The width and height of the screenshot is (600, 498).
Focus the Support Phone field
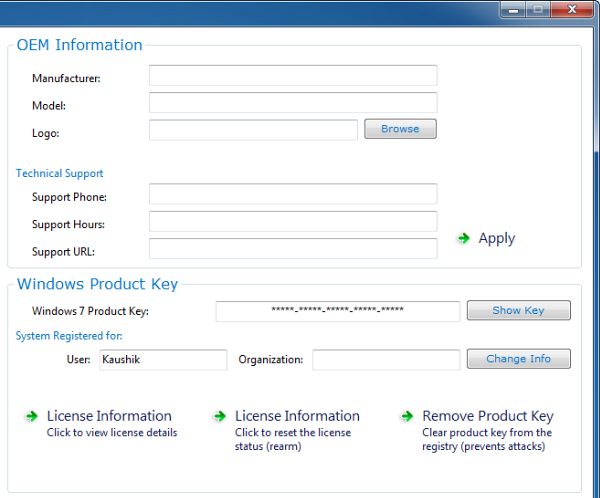(x=293, y=194)
